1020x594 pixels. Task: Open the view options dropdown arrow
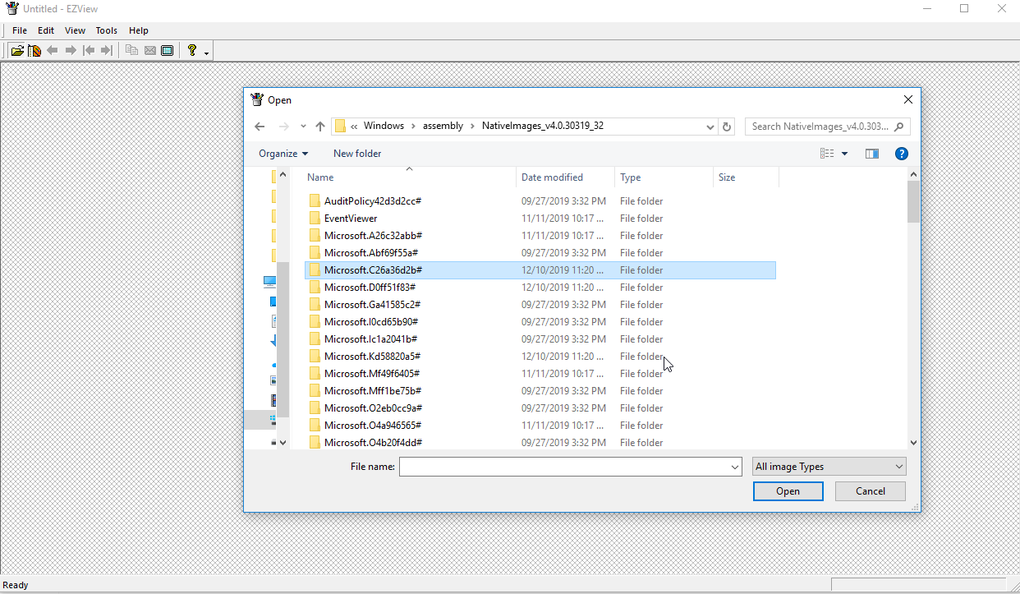click(x=844, y=154)
